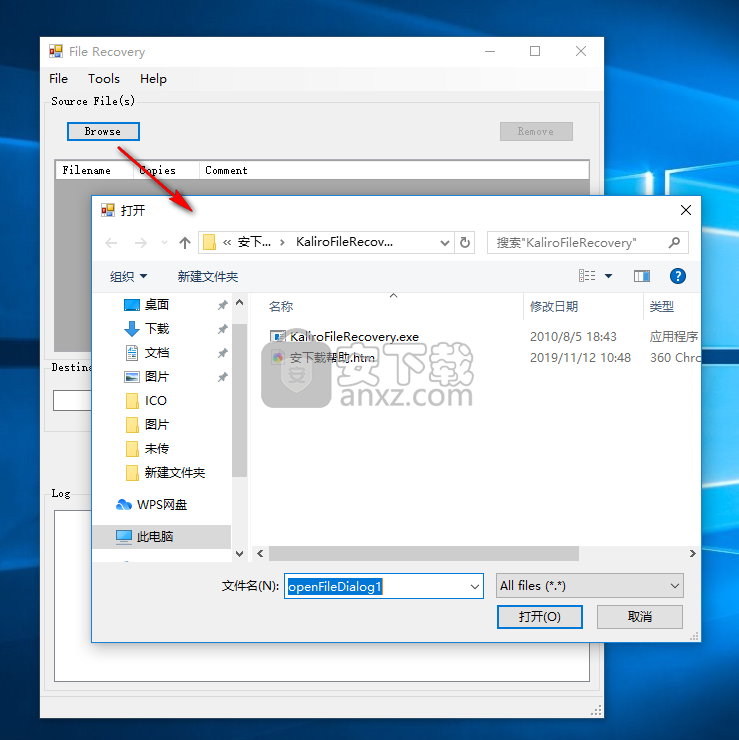Open recent locations dropdown chevron
739x740 pixels.
164,243
